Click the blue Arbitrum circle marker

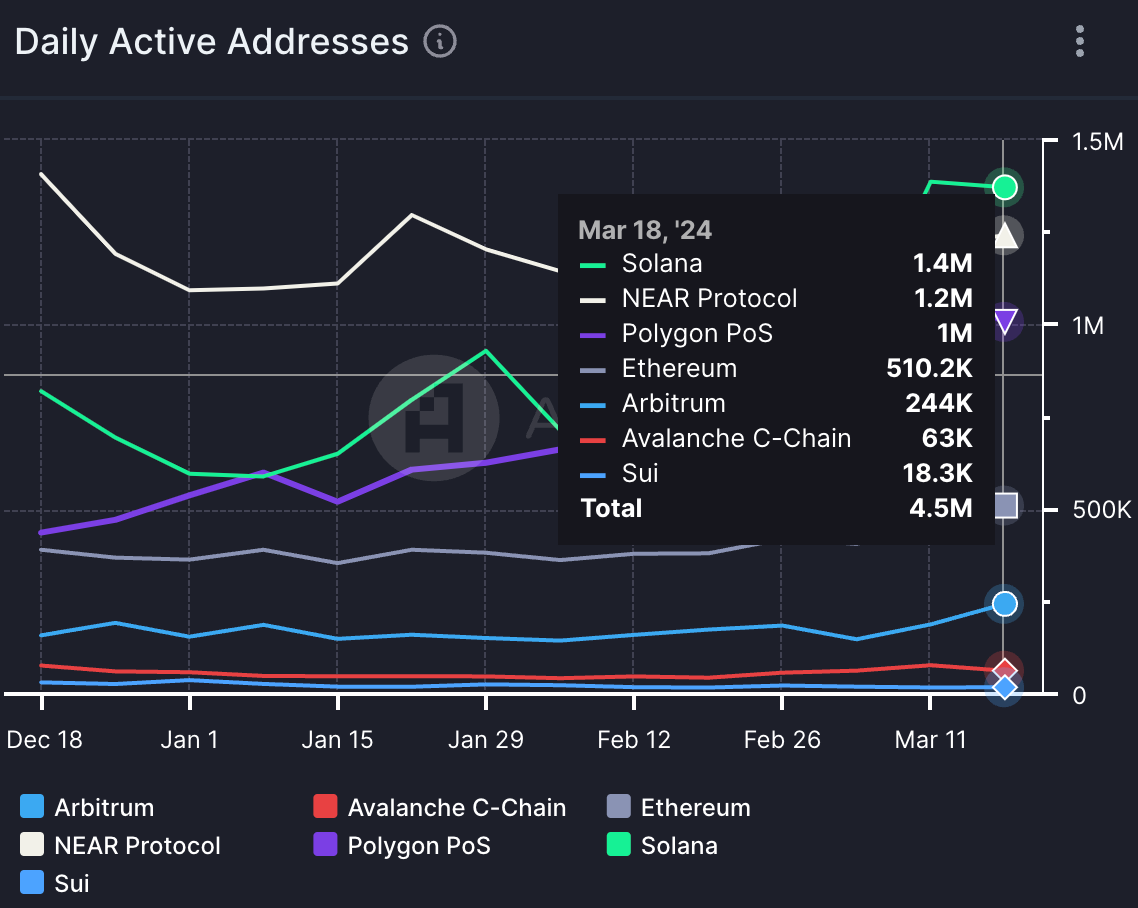(1004, 604)
